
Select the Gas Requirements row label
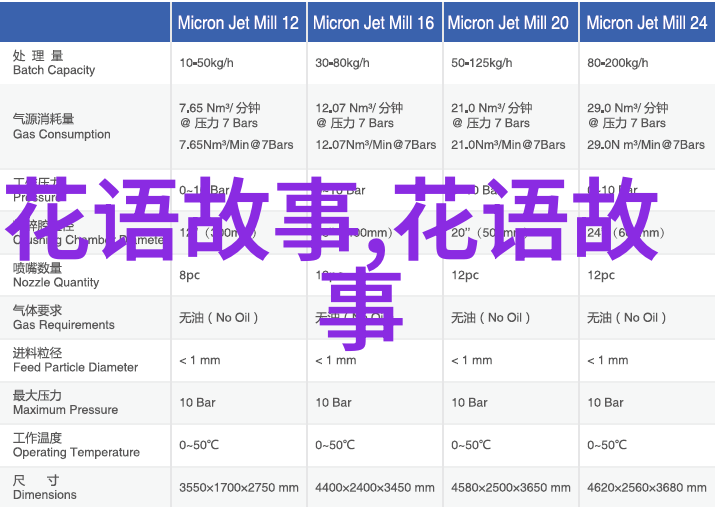[64, 318]
